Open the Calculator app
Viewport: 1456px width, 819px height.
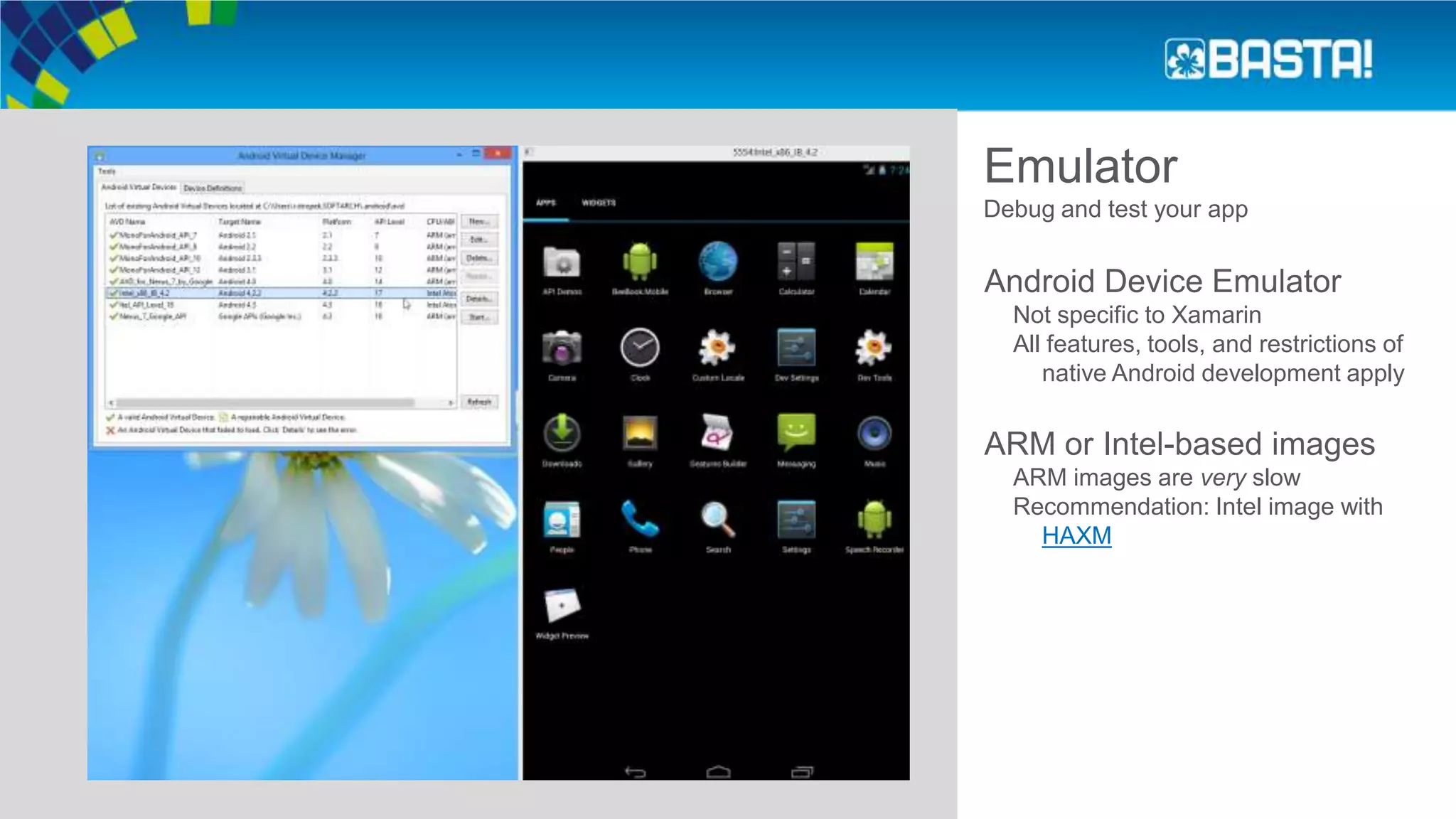[x=796, y=269]
